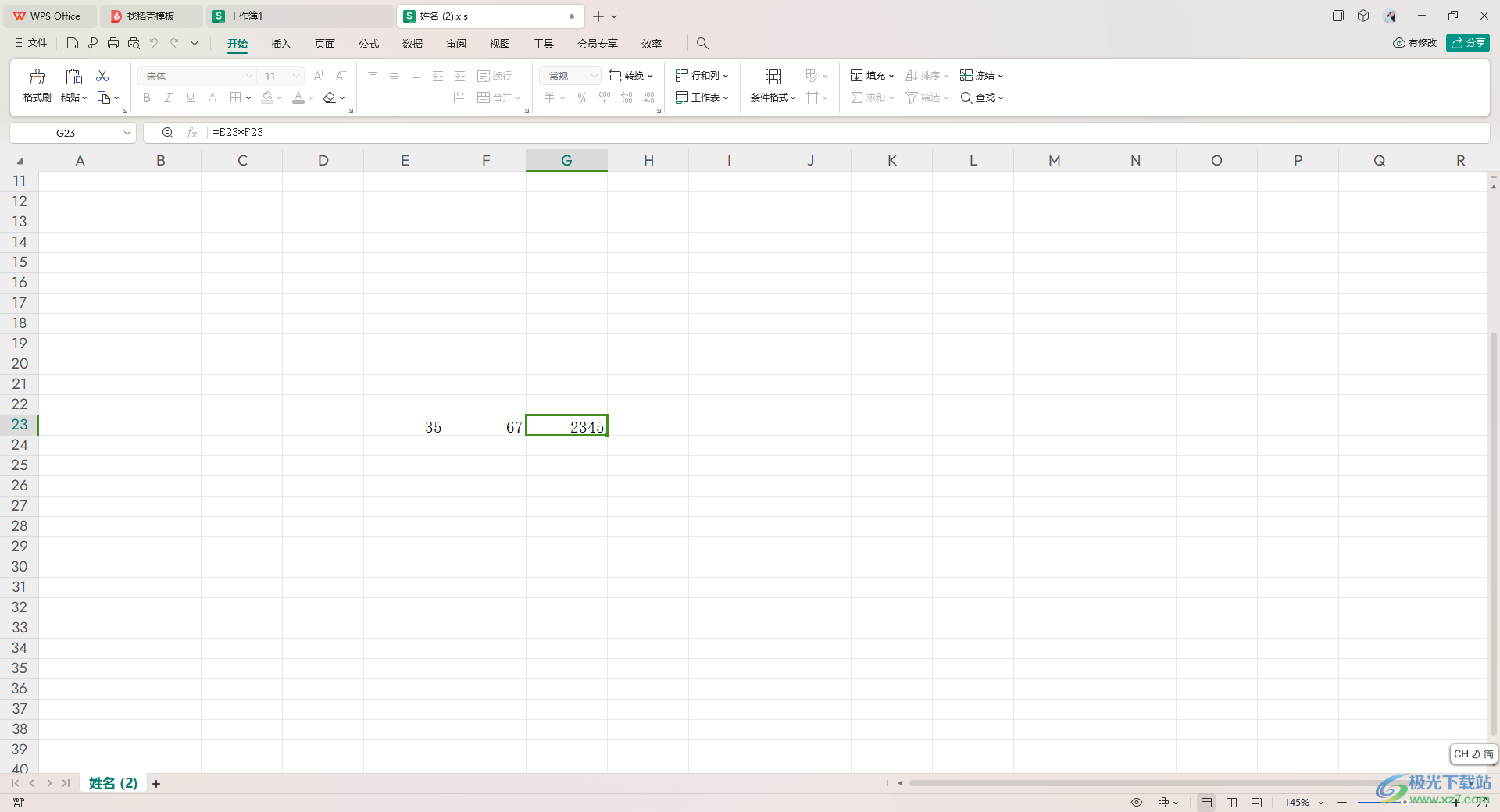This screenshot has width=1500, height=812.
Task: Click inside the formula bar =E23*F23
Action: (848, 133)
